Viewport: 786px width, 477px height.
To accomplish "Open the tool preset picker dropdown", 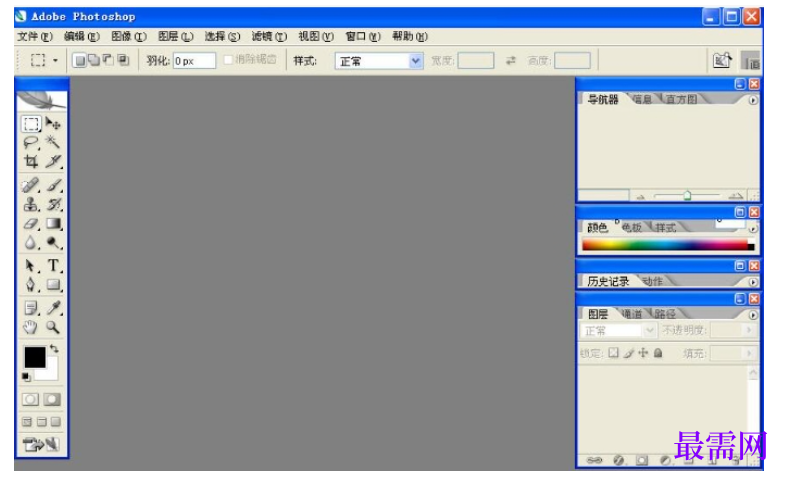I will point(56,61).
